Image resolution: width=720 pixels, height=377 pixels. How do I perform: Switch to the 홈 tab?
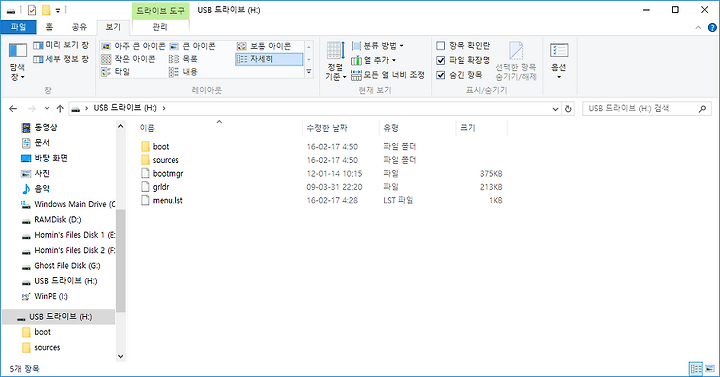click(x=49, y=27)
